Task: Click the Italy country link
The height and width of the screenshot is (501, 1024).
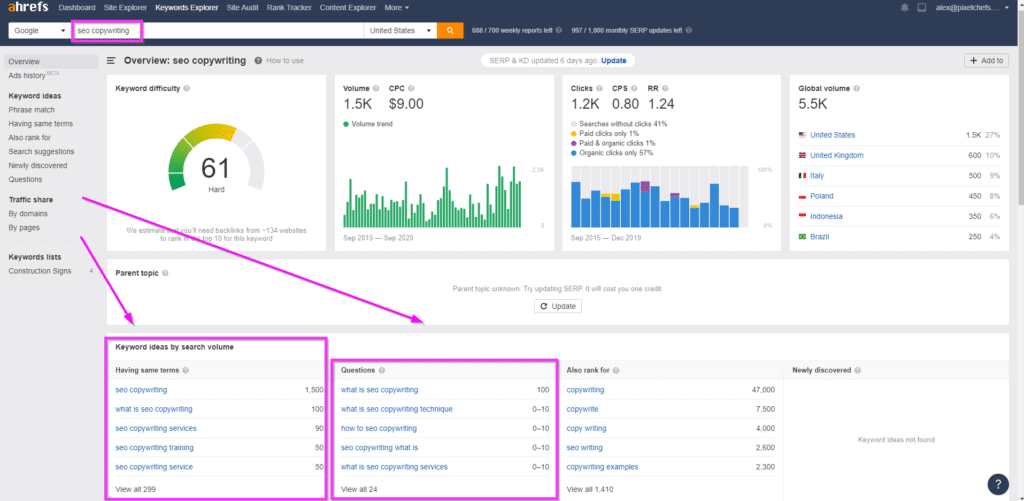Action: pyautogui.click(x=817, y=176)
